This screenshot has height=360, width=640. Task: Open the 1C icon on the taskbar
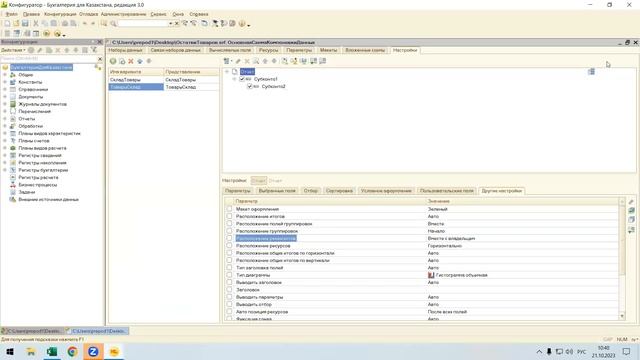click(114, 351)
